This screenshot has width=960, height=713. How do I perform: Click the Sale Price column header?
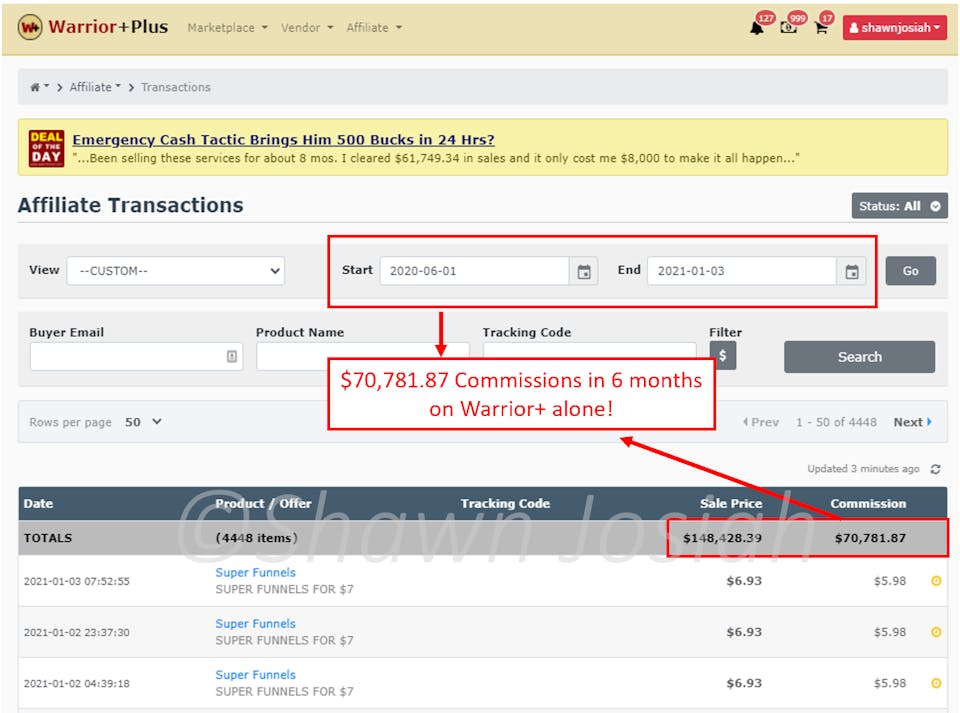(x=731, y=504)
